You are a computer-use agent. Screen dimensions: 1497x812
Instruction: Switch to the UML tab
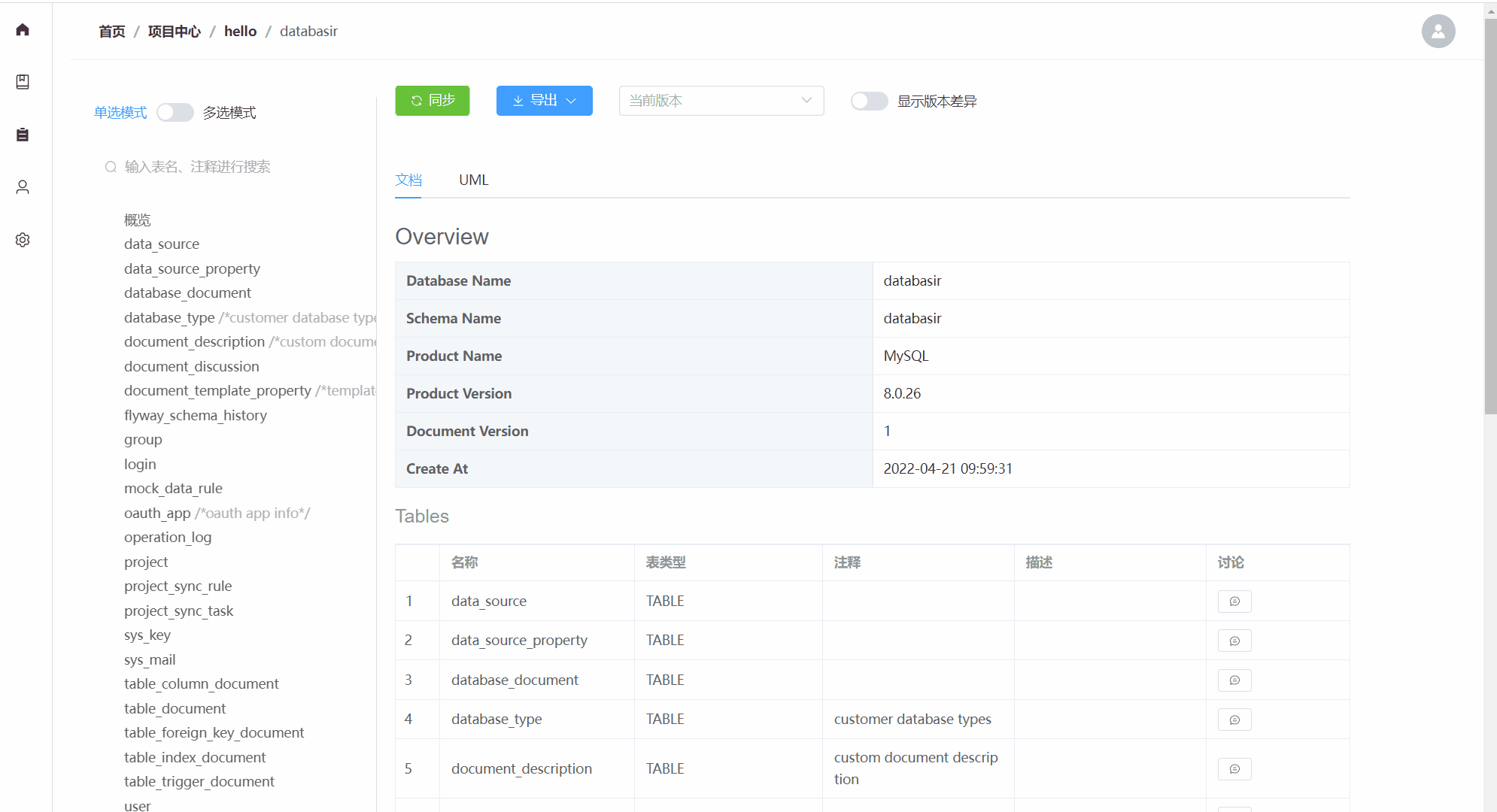point(473,180)
